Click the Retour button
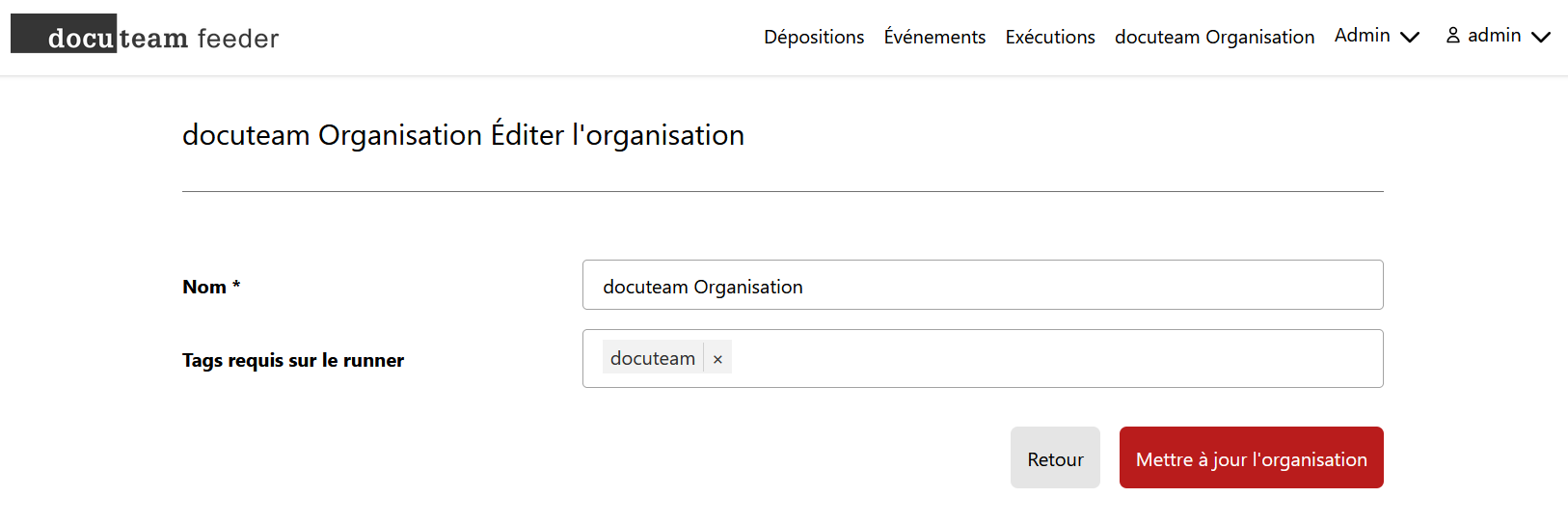The height and width of the screenshot is (525, 1568). tap(1055, 457)
